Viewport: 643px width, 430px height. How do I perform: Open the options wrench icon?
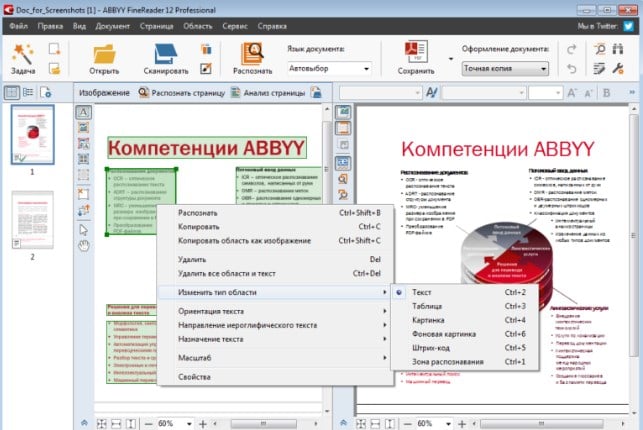point(618,68)
